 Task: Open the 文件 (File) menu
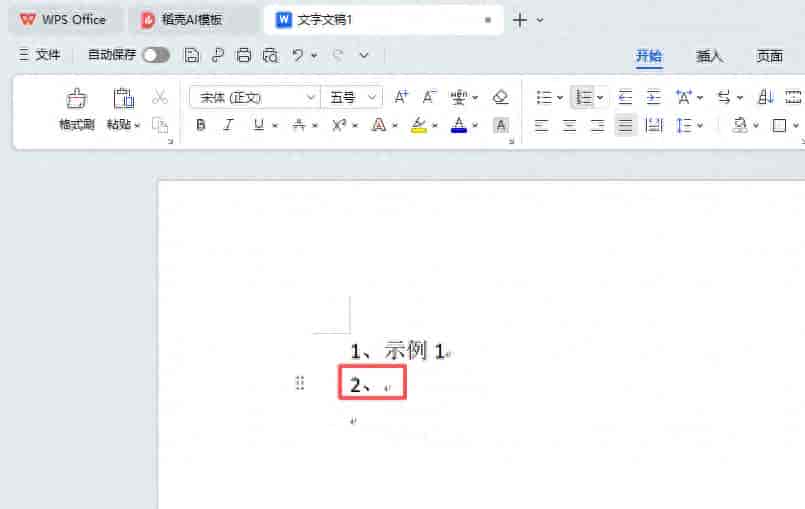(x=40, y=54)
